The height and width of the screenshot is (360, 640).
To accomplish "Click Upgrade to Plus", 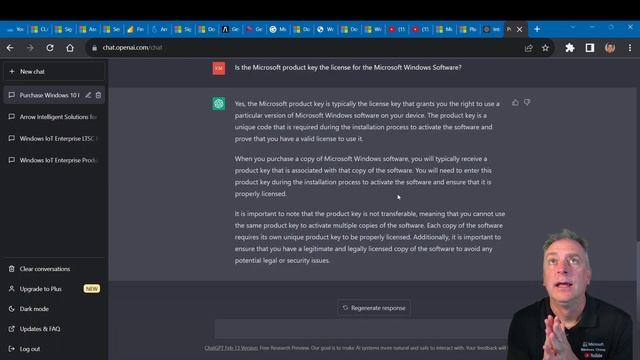I will (54, 289).
